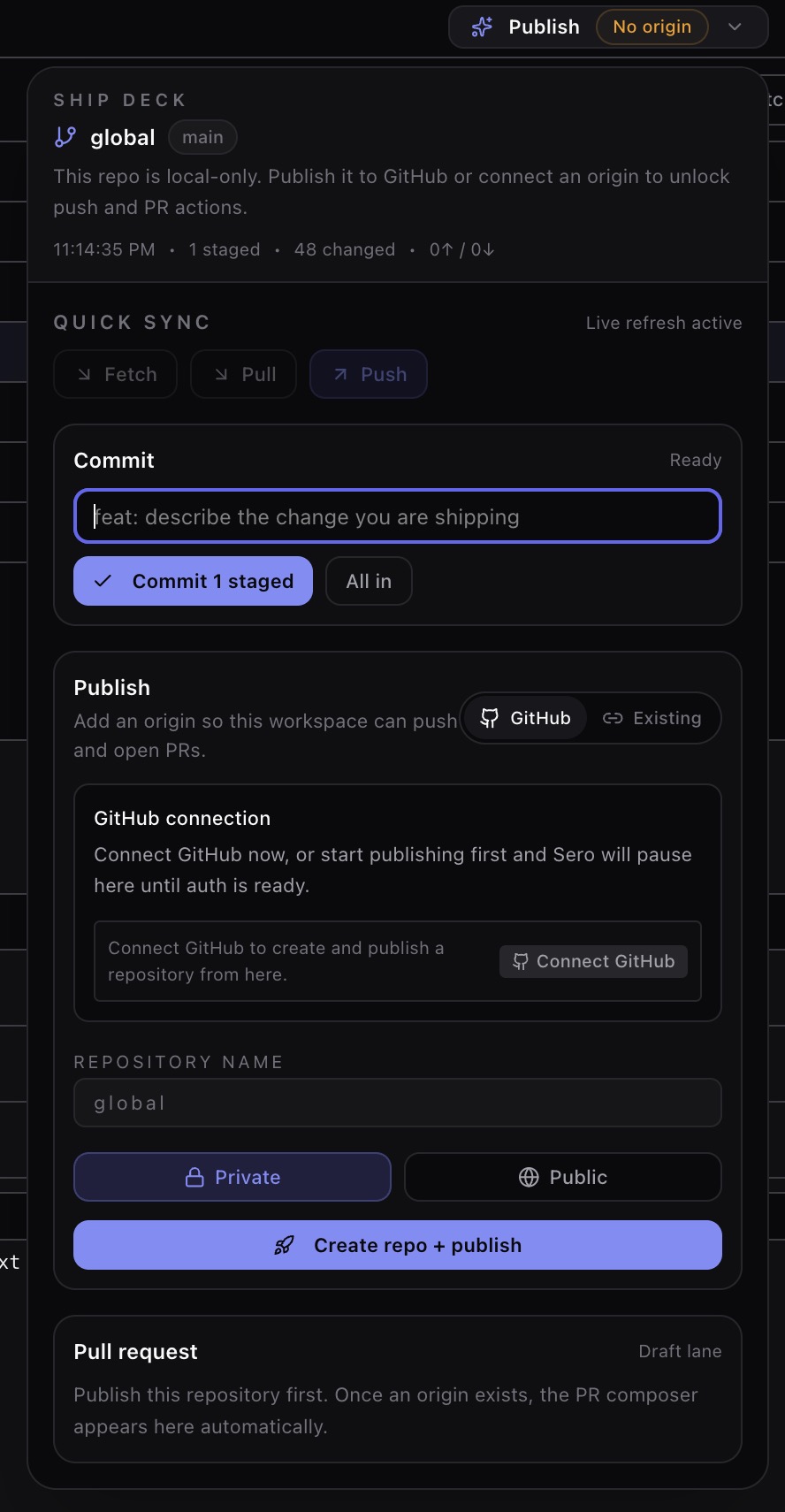Switch to the Existing origin tab
785x1512 pixels.
(x=652, y=718)
